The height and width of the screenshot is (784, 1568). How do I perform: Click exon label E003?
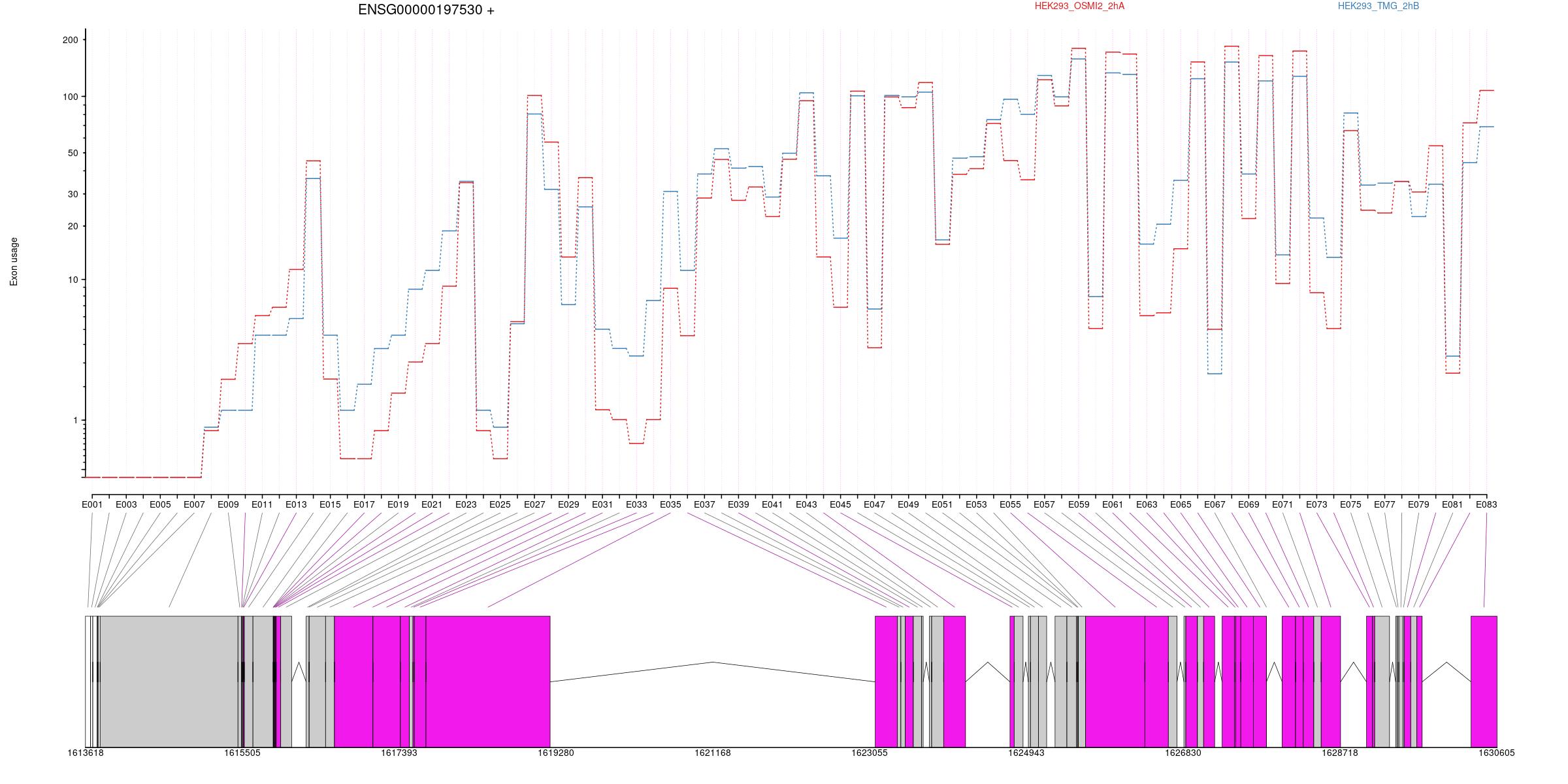[x=126, y=504]
